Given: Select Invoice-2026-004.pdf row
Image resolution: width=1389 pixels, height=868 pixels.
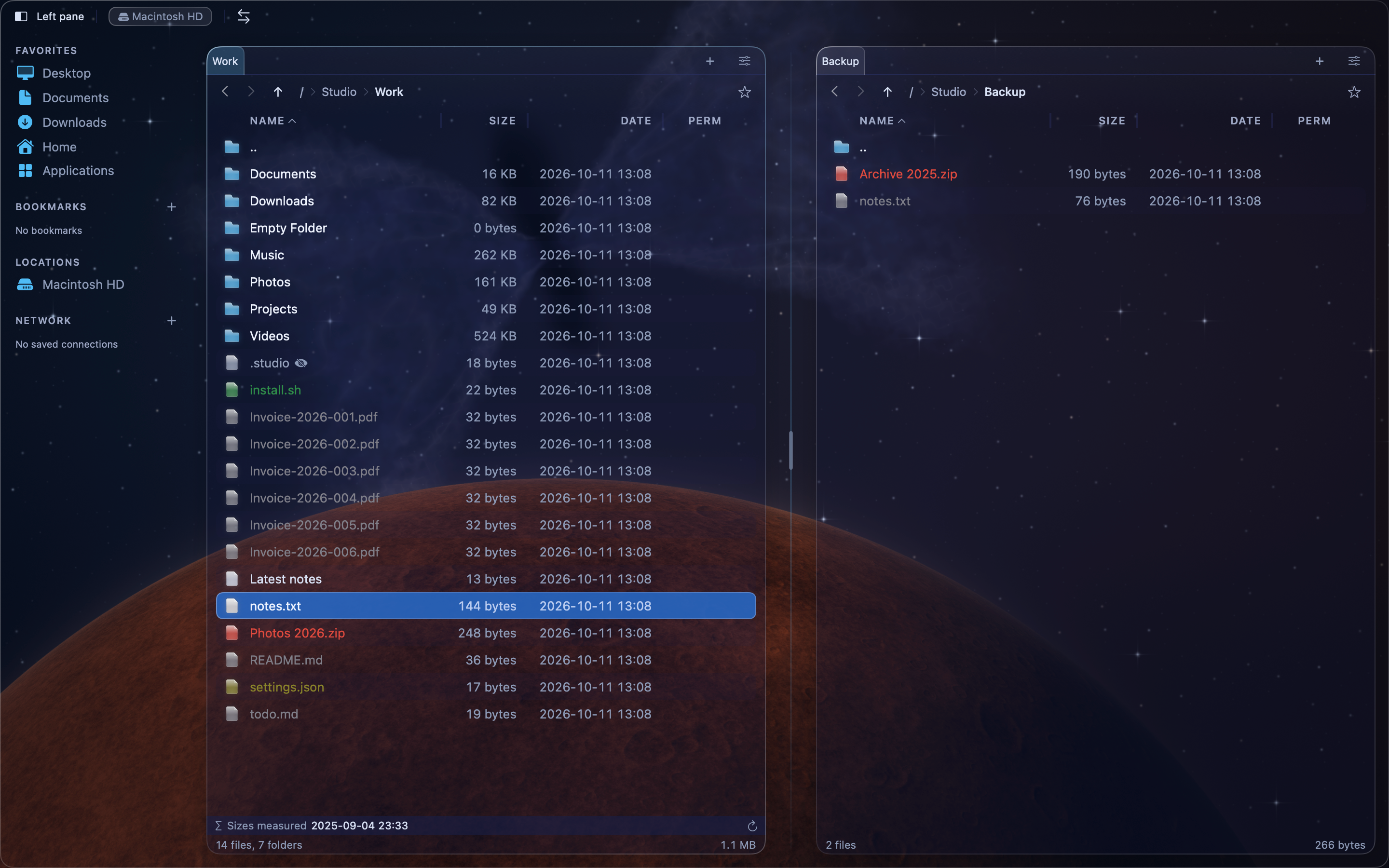Looking at the screenshot, I should pos(486,498).
